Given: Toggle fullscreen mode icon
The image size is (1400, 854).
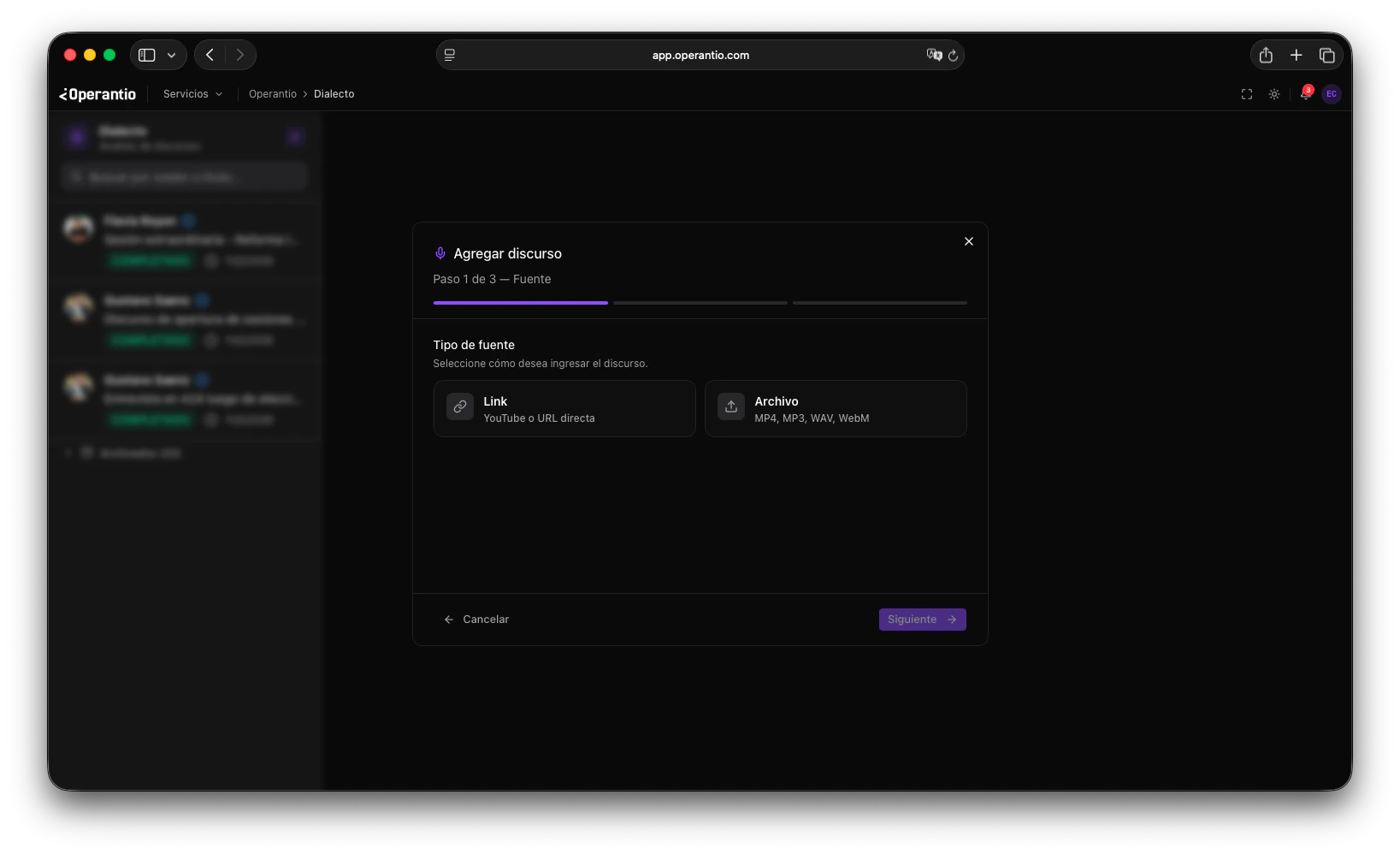Looking at the screenshot, I should tap(1247, 94).
